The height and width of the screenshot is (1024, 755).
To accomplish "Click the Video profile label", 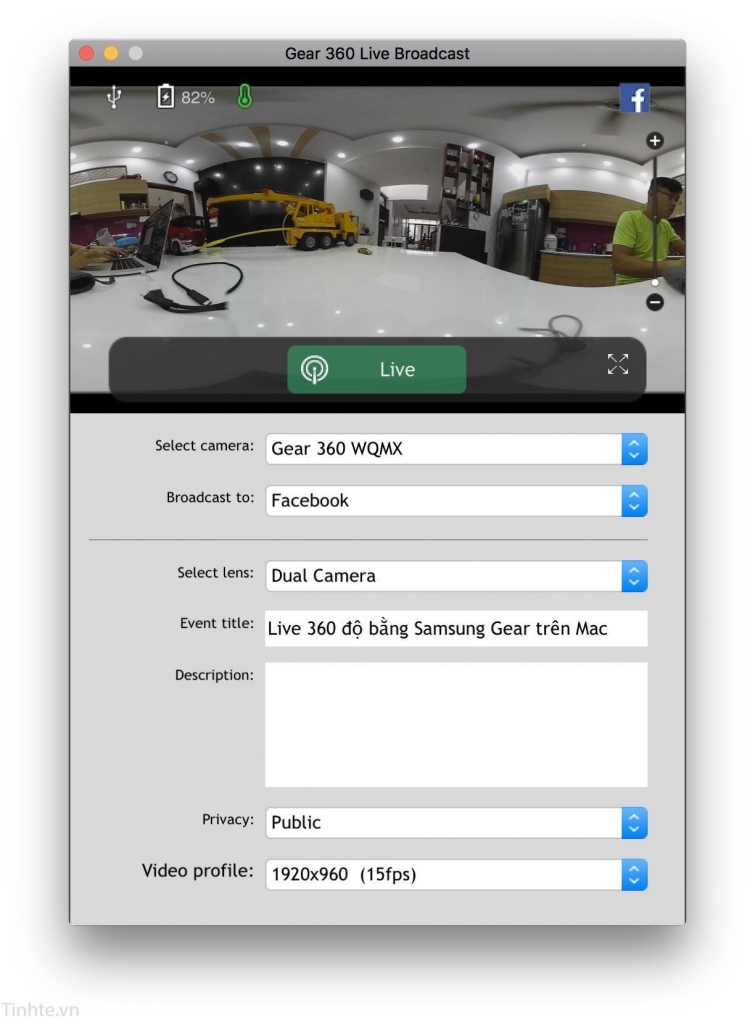I will 197,871.
